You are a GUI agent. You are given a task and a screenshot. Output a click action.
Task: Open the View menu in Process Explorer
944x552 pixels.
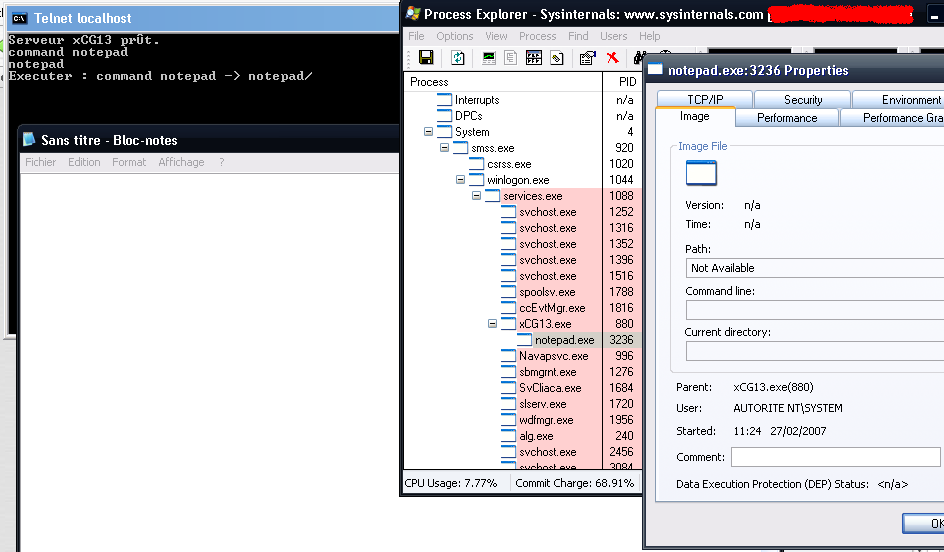click(496, 36)
